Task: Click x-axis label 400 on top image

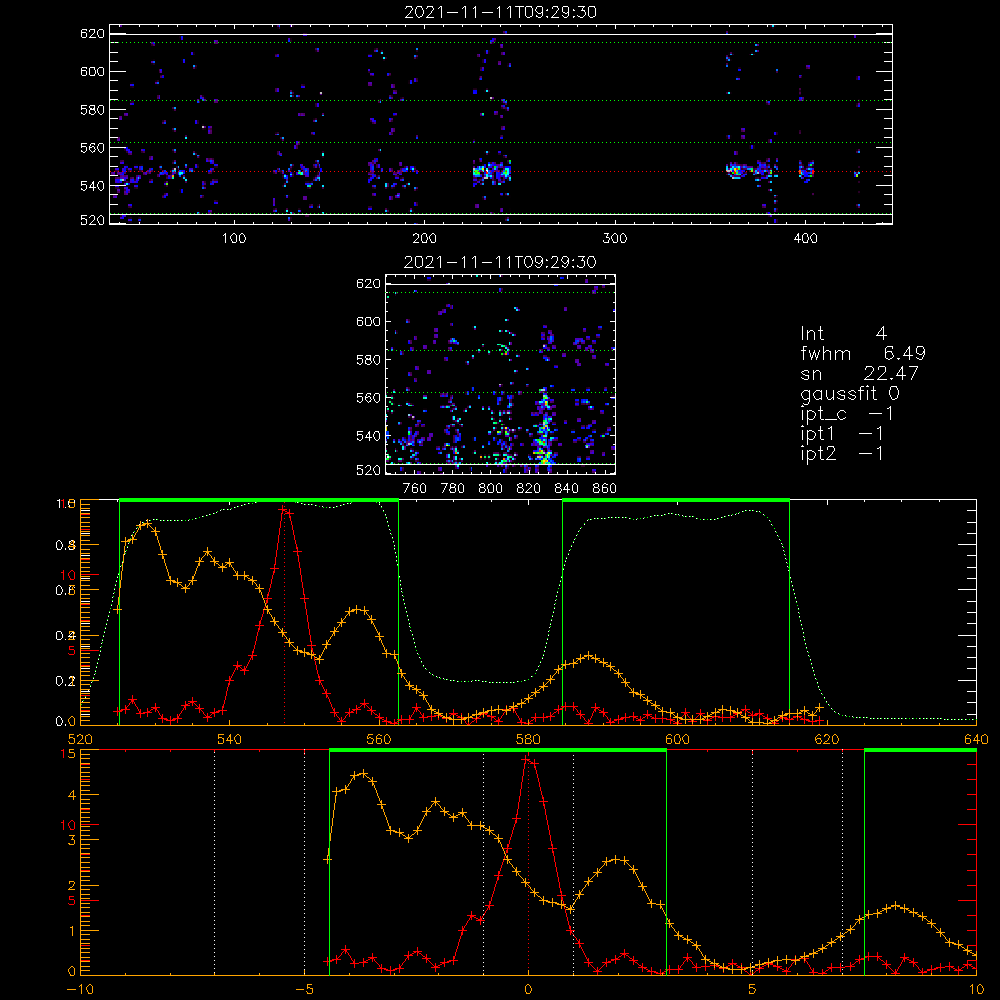Action: 805,239
